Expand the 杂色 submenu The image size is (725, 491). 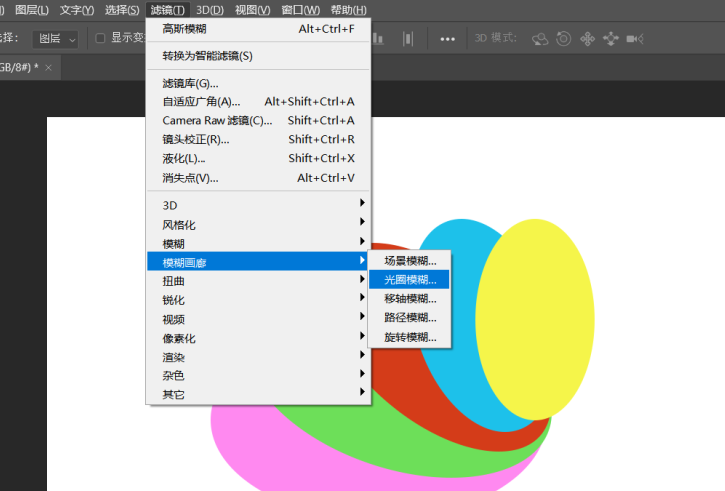[258, 375]
